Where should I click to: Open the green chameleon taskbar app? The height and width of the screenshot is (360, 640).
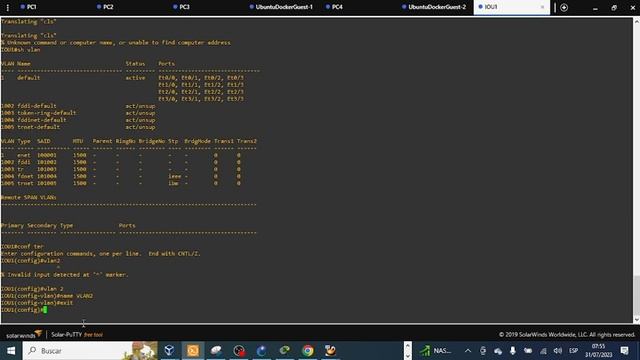[x=284, y=351]
